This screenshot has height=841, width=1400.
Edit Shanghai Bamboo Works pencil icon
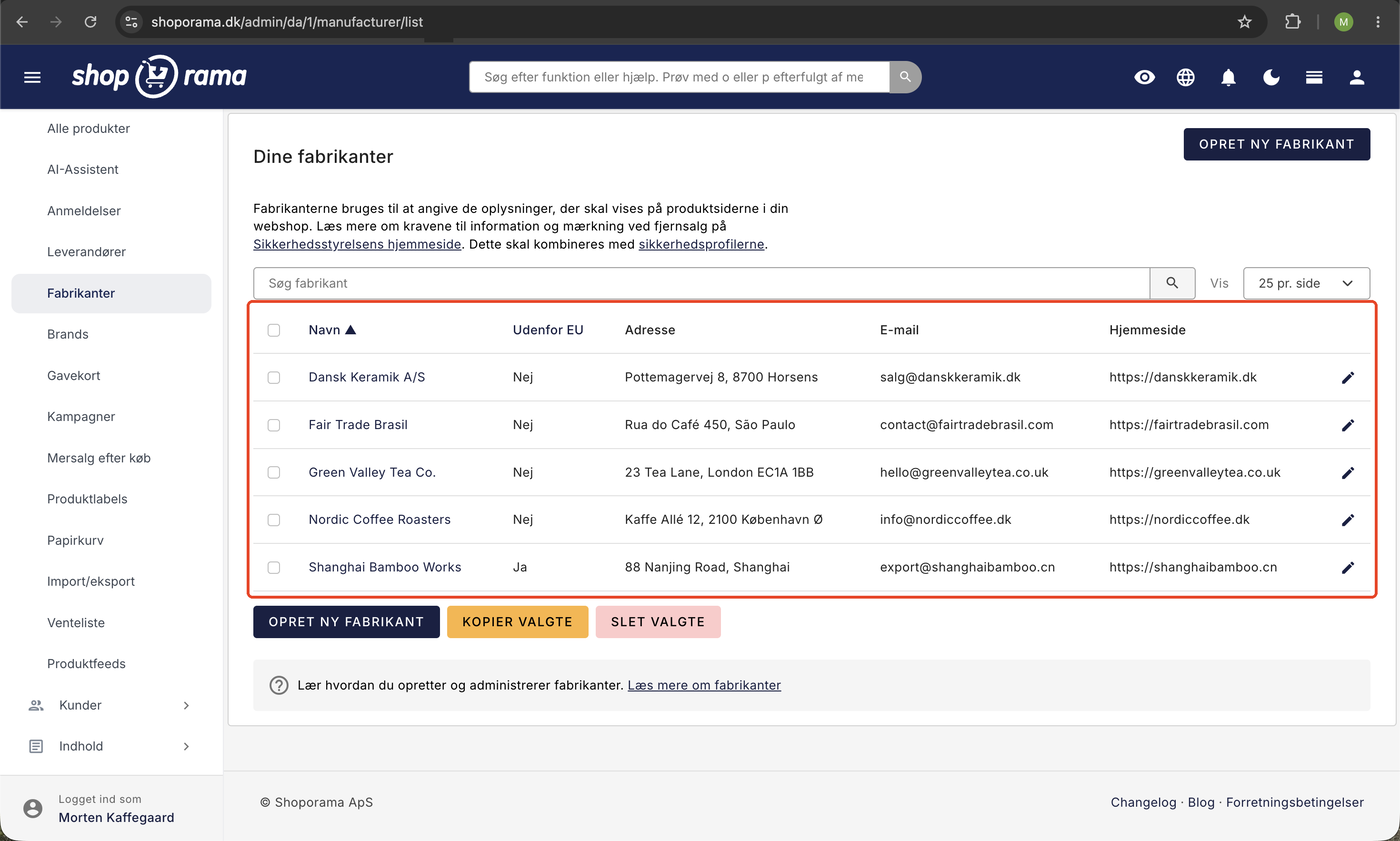click(x=1348, y=568)
